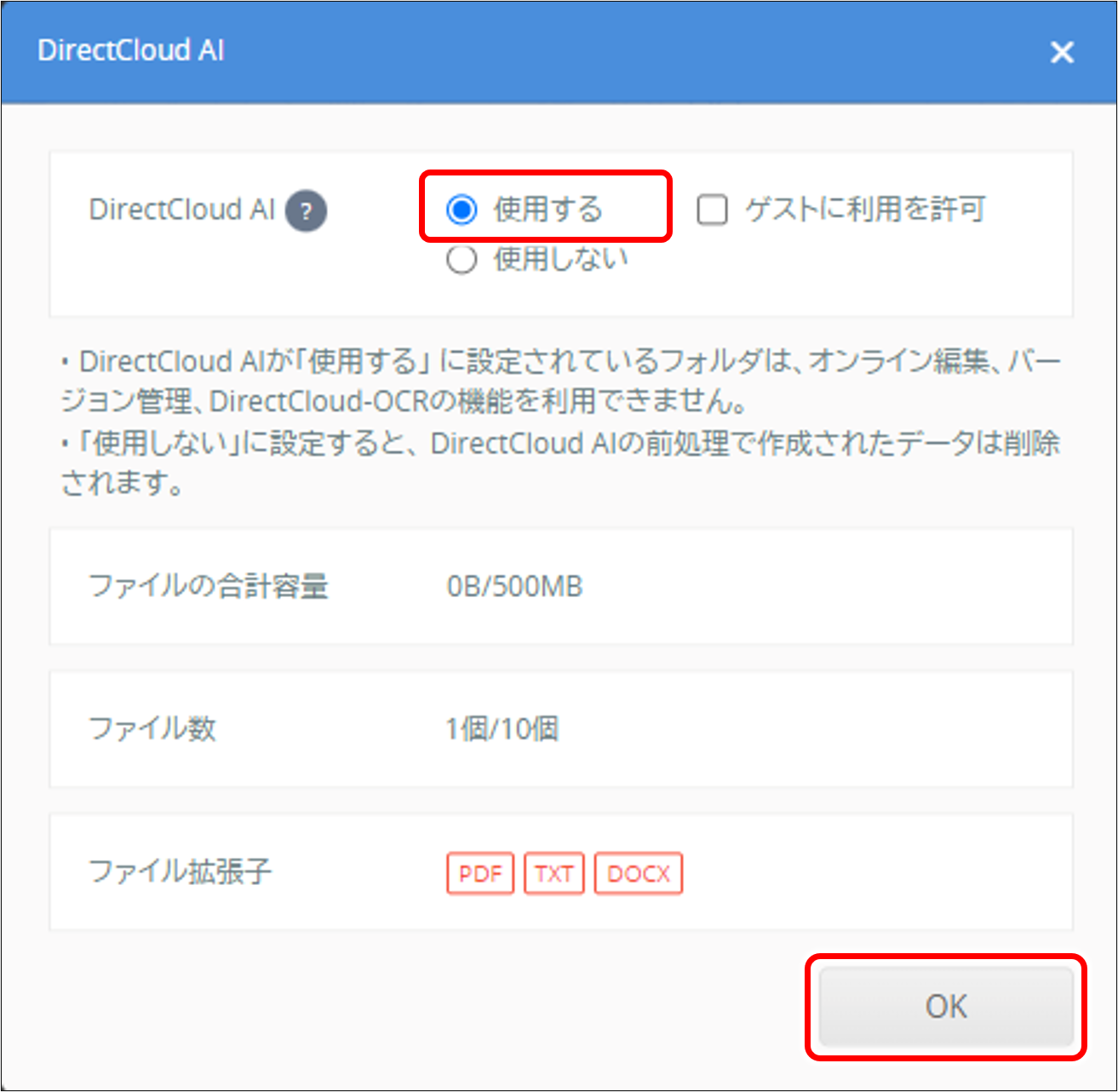
Task: Click the DirectCloud AI dialog title
Action: [130, 51]
